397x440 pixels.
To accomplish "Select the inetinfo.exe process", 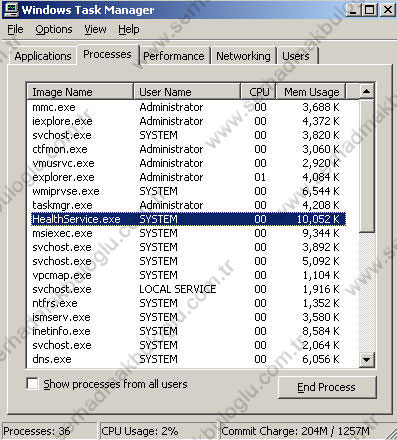I will click(x=188, y=331).
